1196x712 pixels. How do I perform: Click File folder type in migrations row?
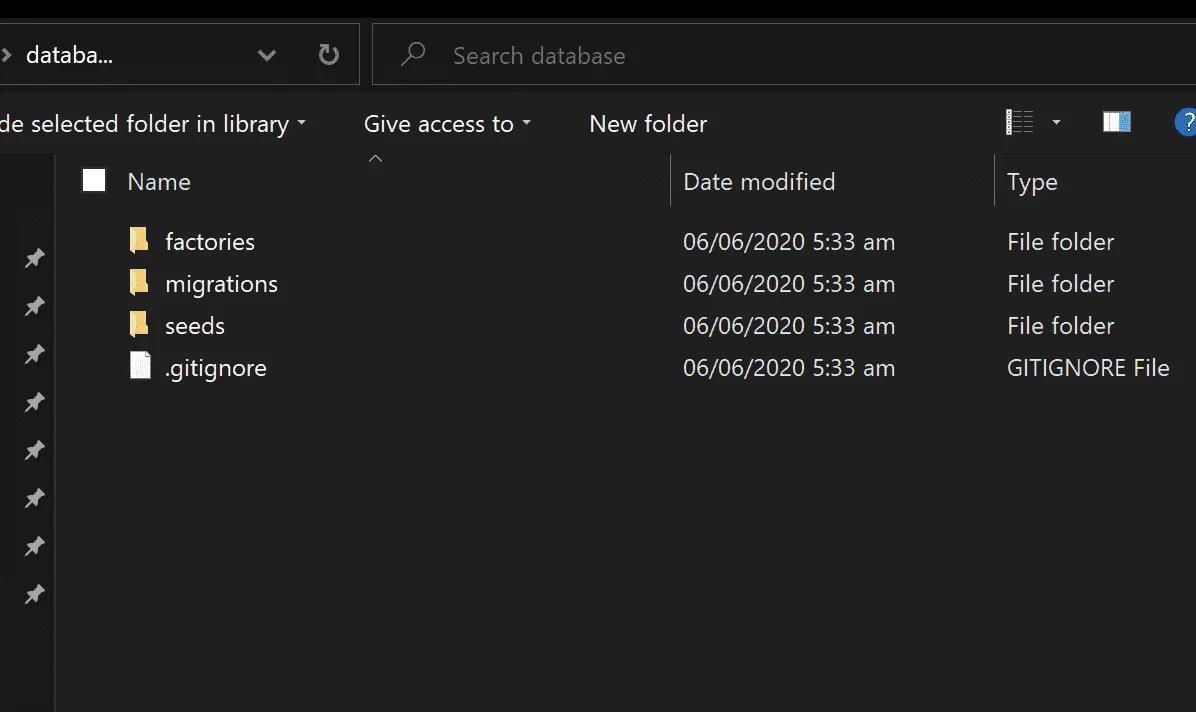point(1060,284)
